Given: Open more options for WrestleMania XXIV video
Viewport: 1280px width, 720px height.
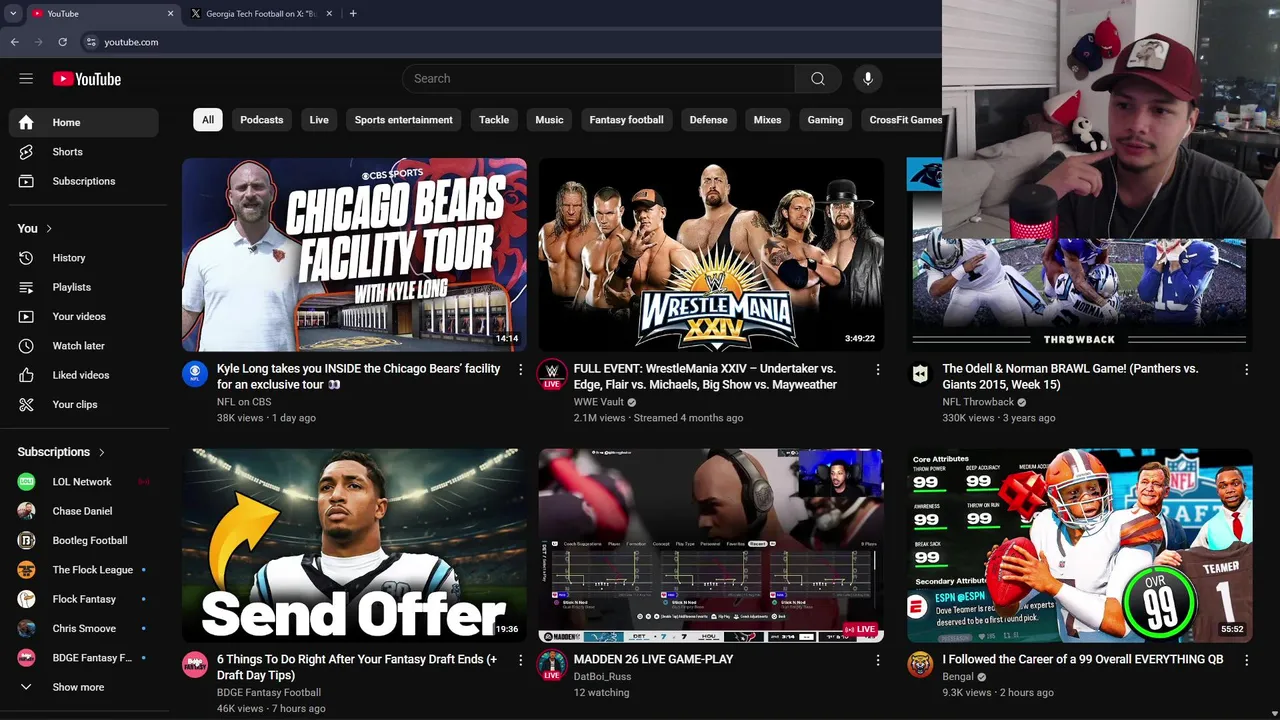Looking at the screenshot, I should tap(878, 370).
